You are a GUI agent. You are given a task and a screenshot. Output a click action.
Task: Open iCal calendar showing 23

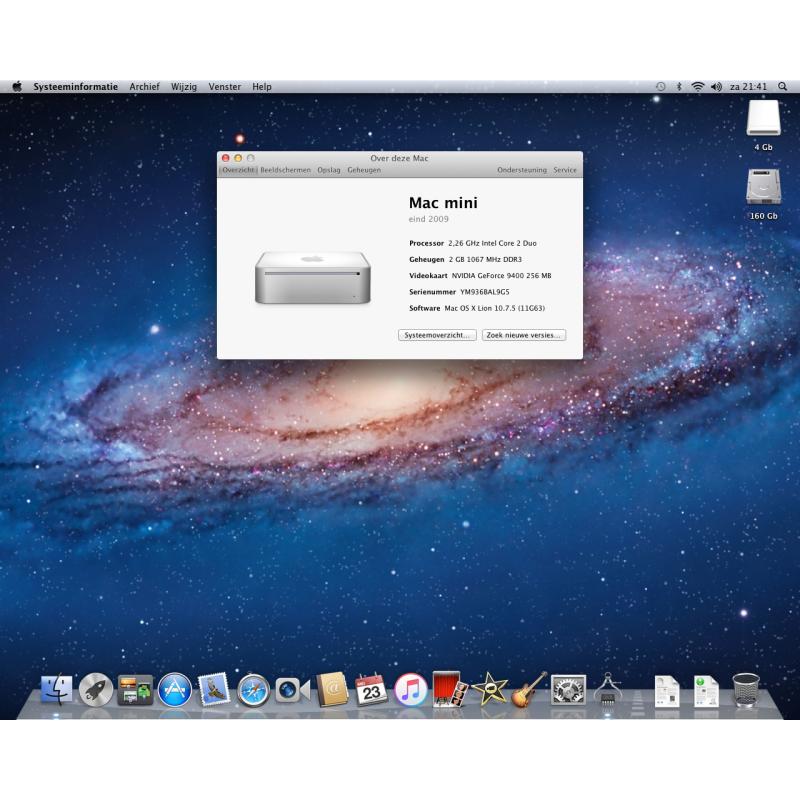[x=371, y=689]
